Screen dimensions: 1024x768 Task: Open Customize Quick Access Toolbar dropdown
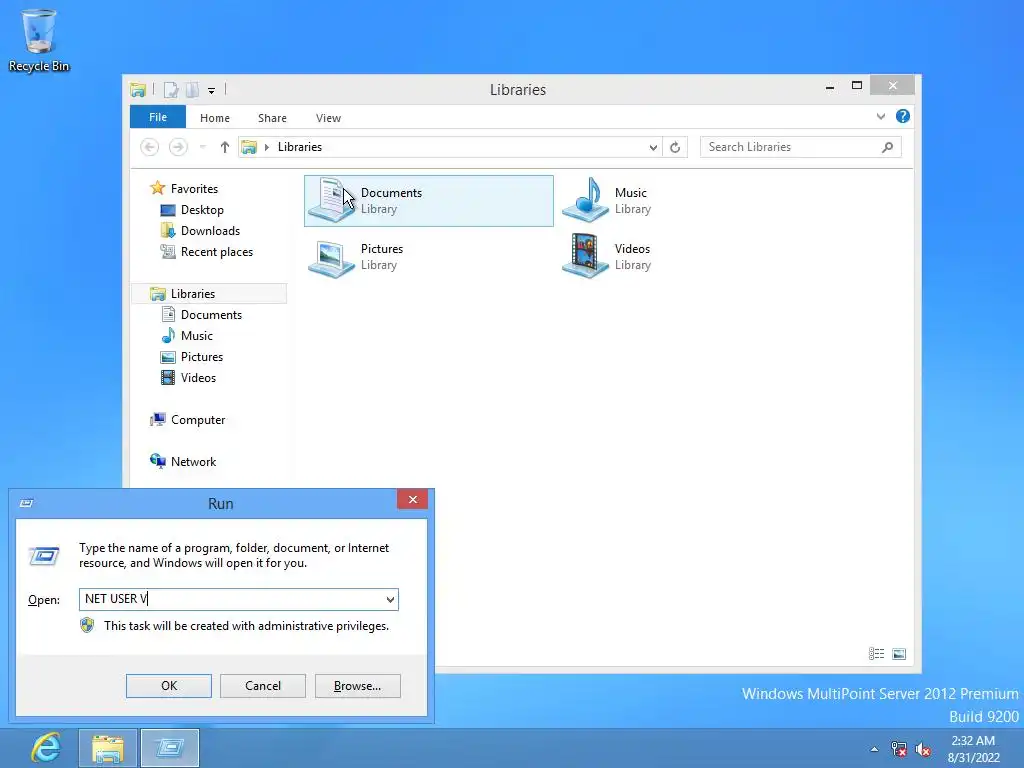[x=212, y=91]
